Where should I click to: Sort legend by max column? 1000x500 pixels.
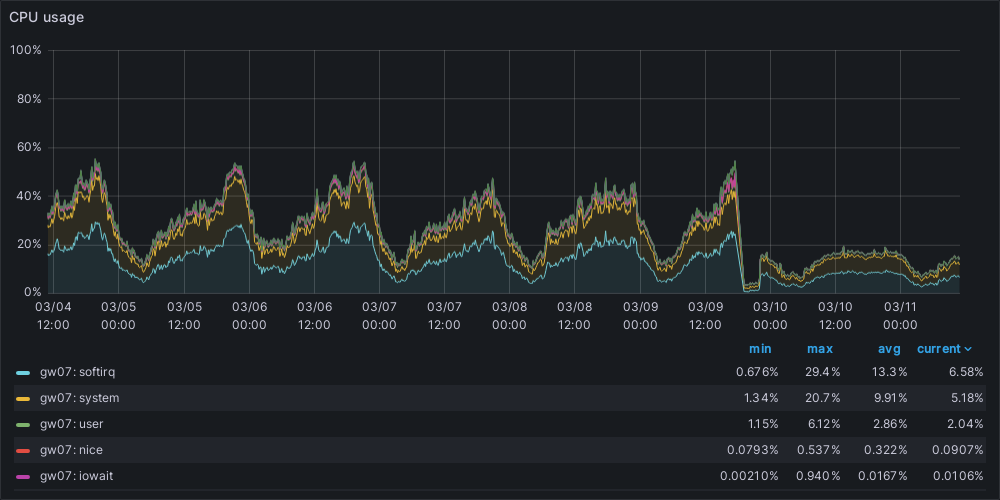click(x=820, y=349)
